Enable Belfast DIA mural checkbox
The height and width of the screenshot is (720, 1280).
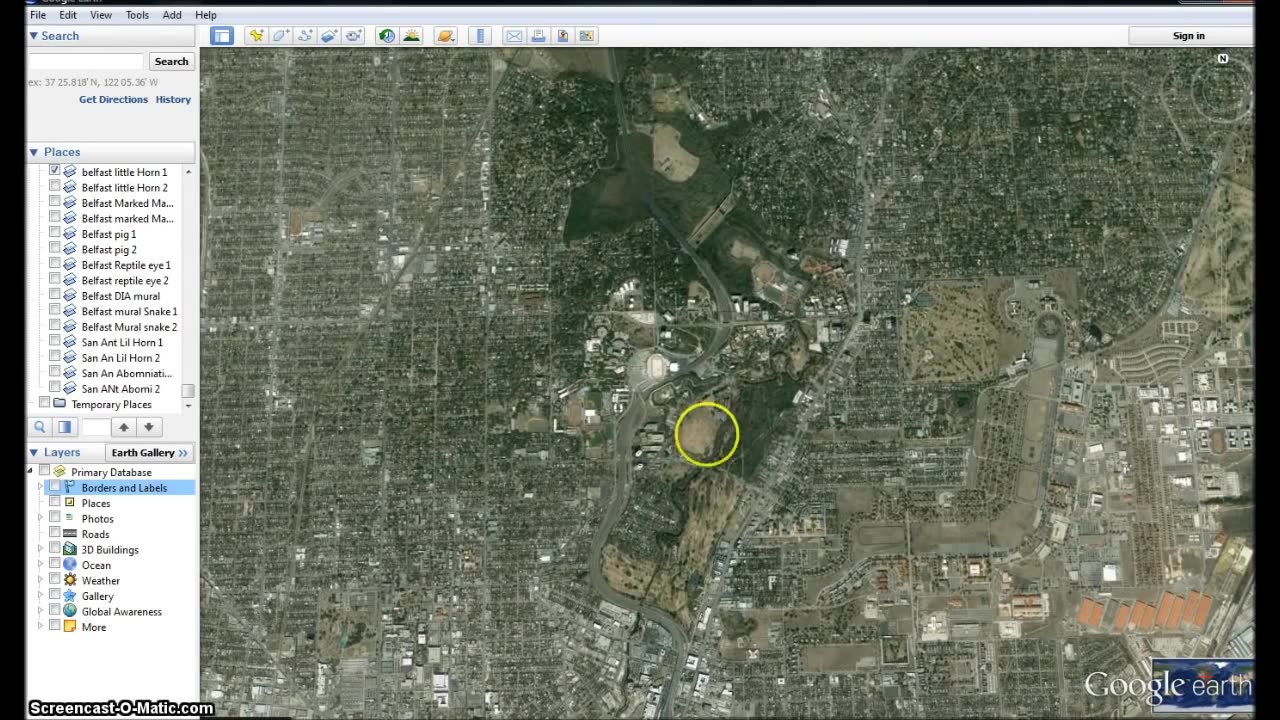(55, 295)
